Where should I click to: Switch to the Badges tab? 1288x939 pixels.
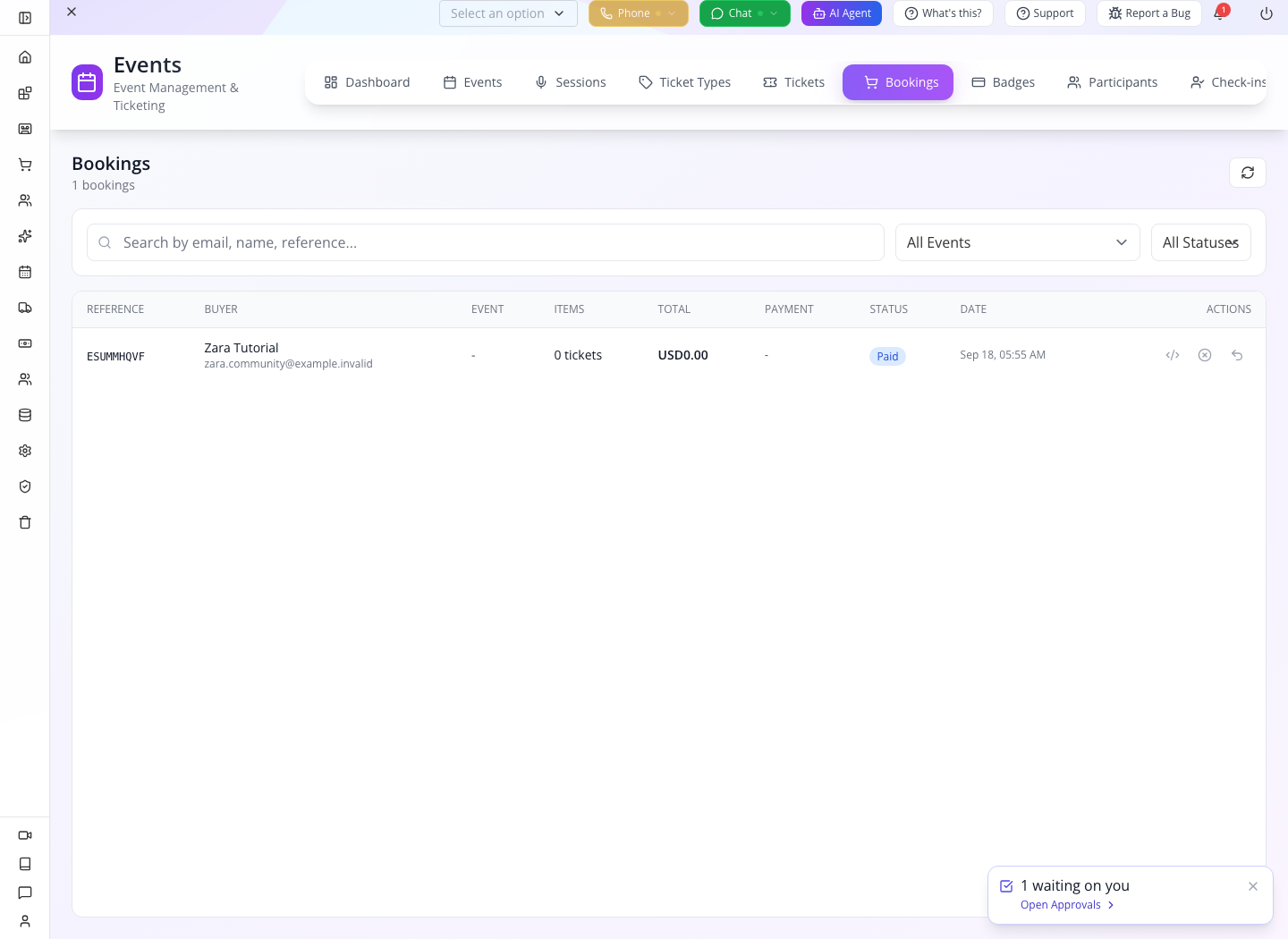[1003, 82]
